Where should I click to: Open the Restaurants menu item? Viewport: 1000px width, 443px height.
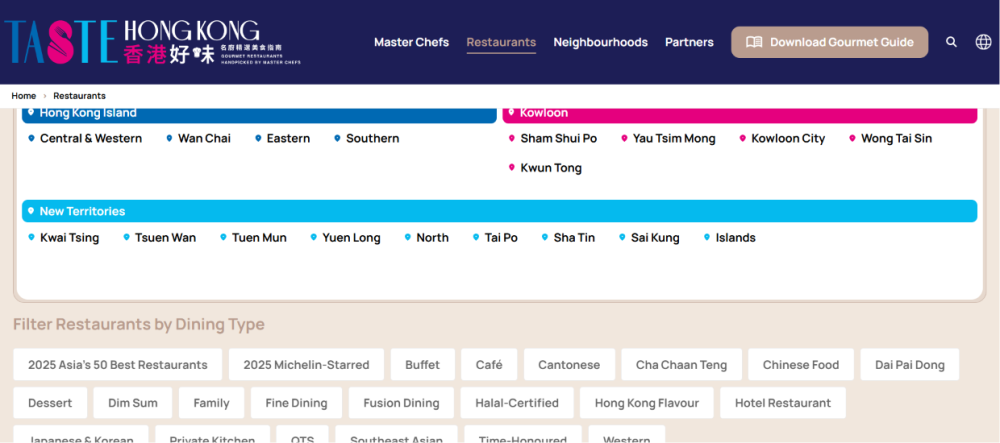501,42
